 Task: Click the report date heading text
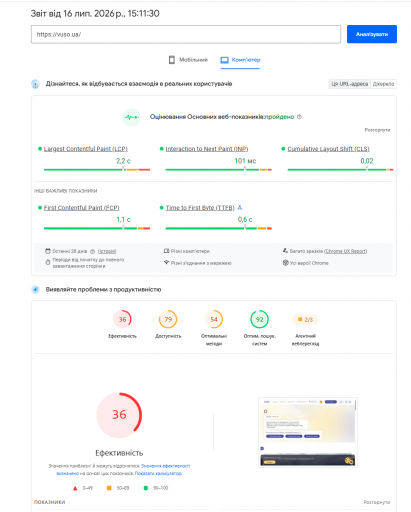95,14
